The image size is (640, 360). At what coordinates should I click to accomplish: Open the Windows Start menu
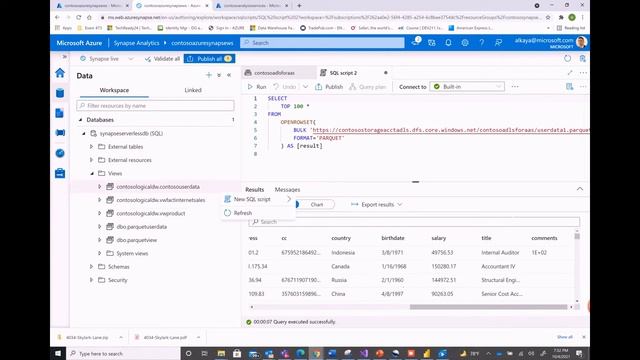[x=58, y=353]
